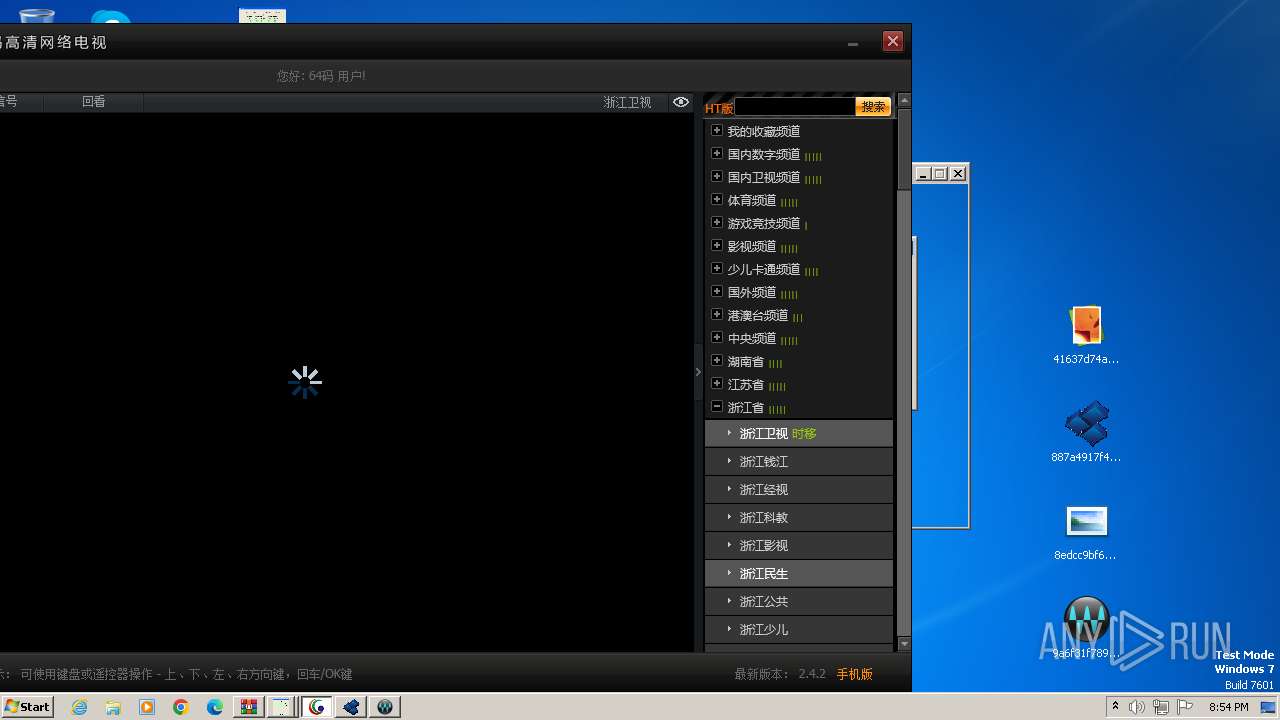Click the 手机版 mobile version link
This screenshot has width=1280, height=720.
pyautogui.click(x=855, y=674)
